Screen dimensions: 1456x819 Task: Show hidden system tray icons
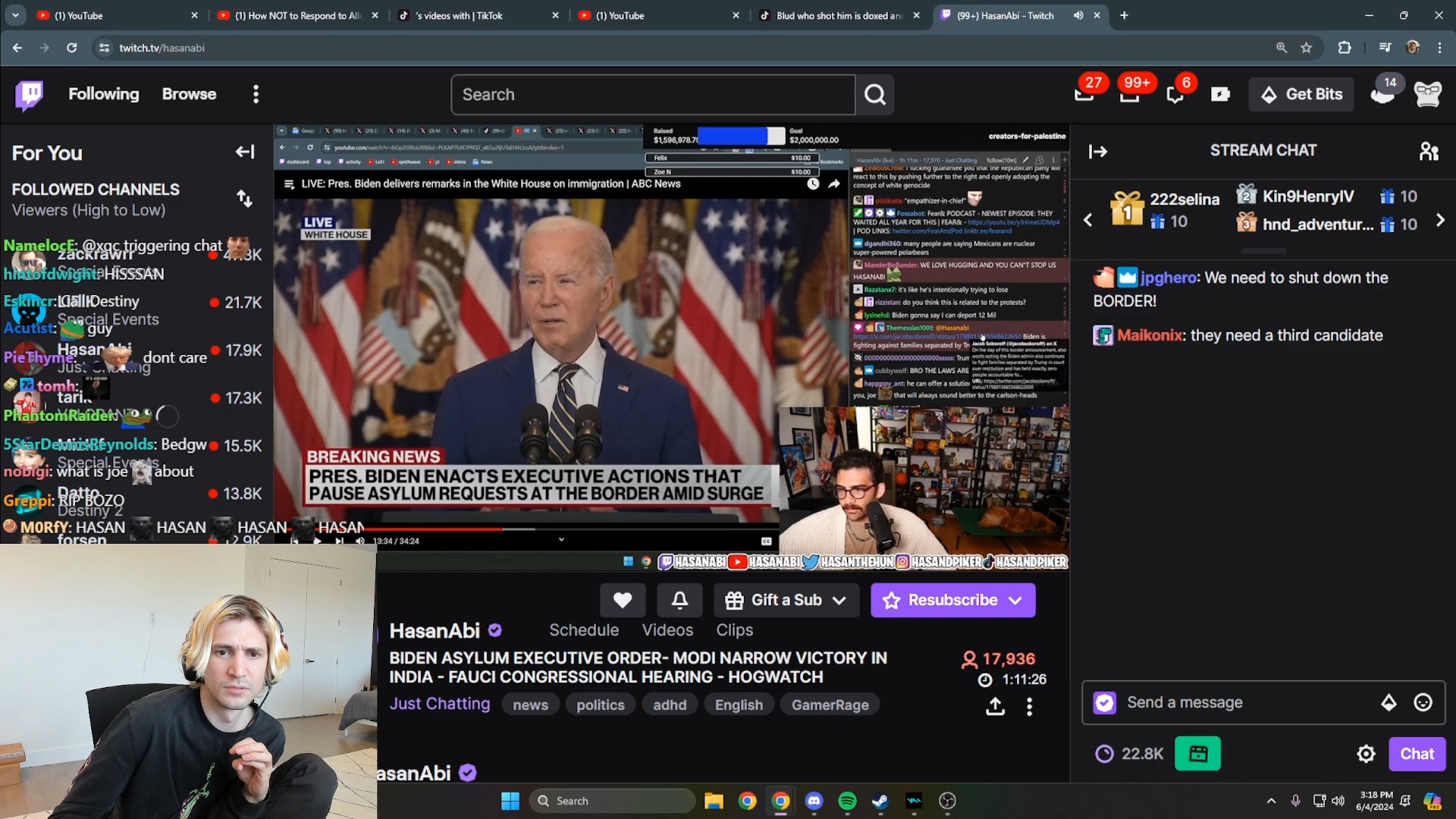coord(1271,801)
